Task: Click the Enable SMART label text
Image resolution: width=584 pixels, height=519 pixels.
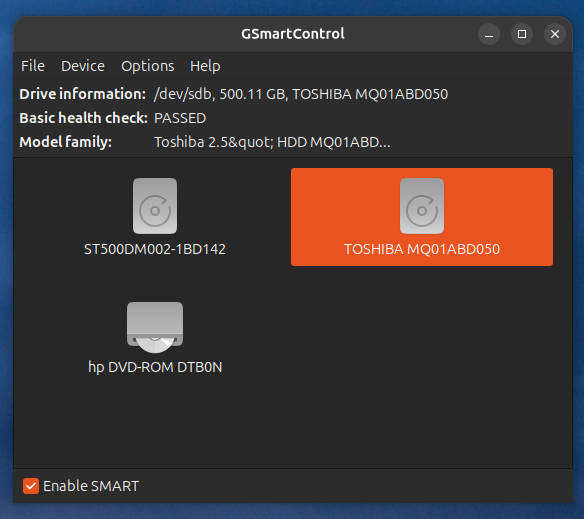Action: pos(91,486)
